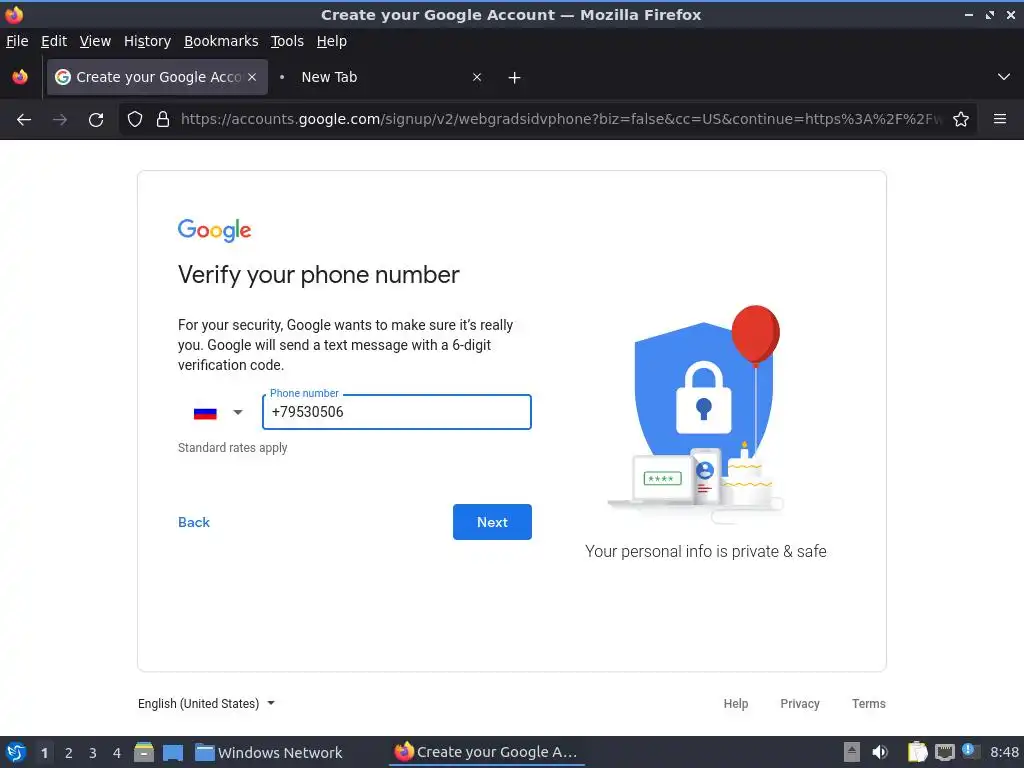1024x768 pixels.
Task: Click the Russian flag icon
Action: click(205, 413)
